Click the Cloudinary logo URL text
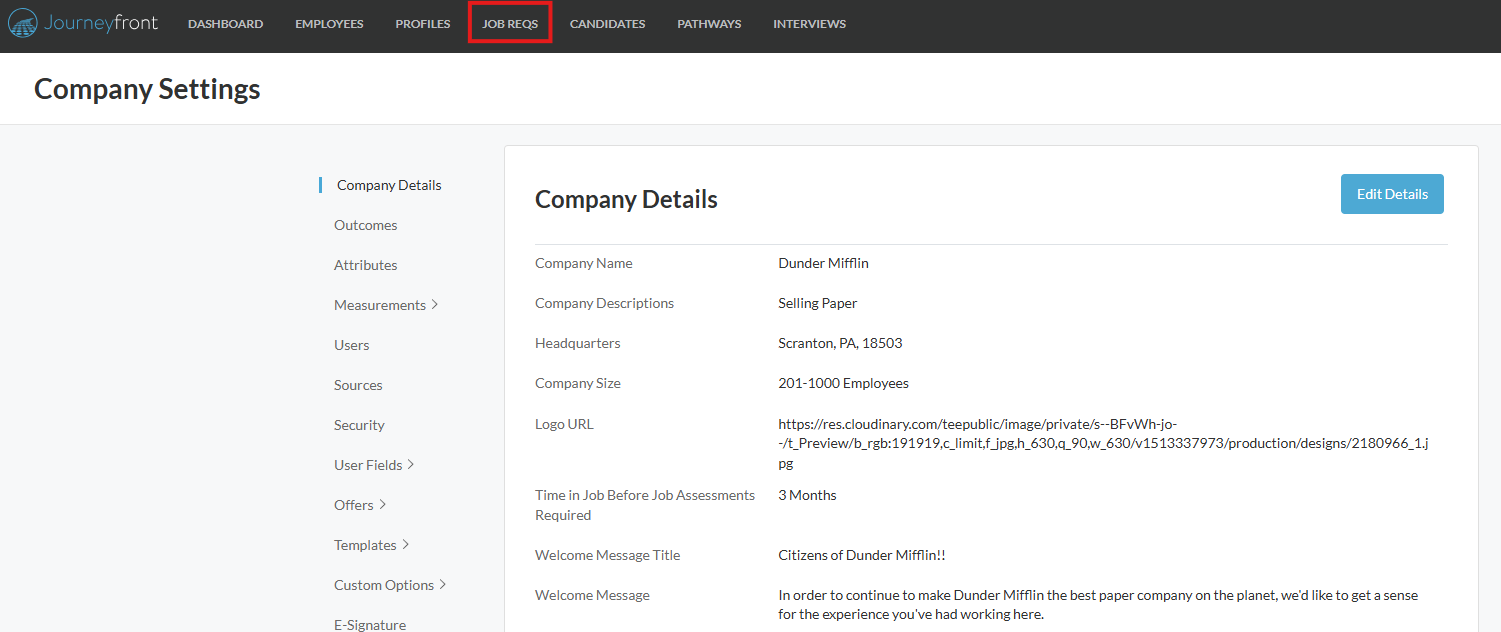 (1103, 444)
